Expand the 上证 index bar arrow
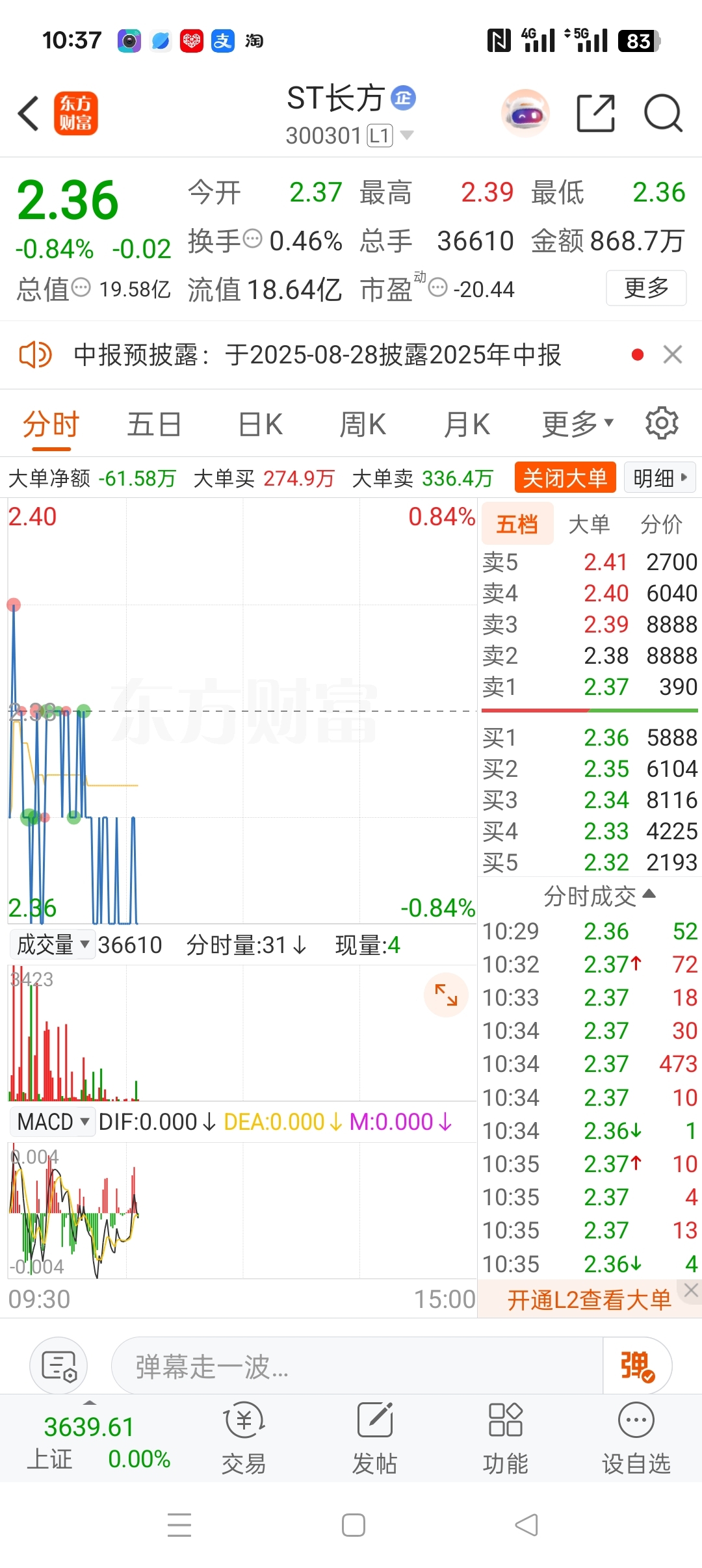This screenshot has height=1568, width=702. coord(90,1403)
